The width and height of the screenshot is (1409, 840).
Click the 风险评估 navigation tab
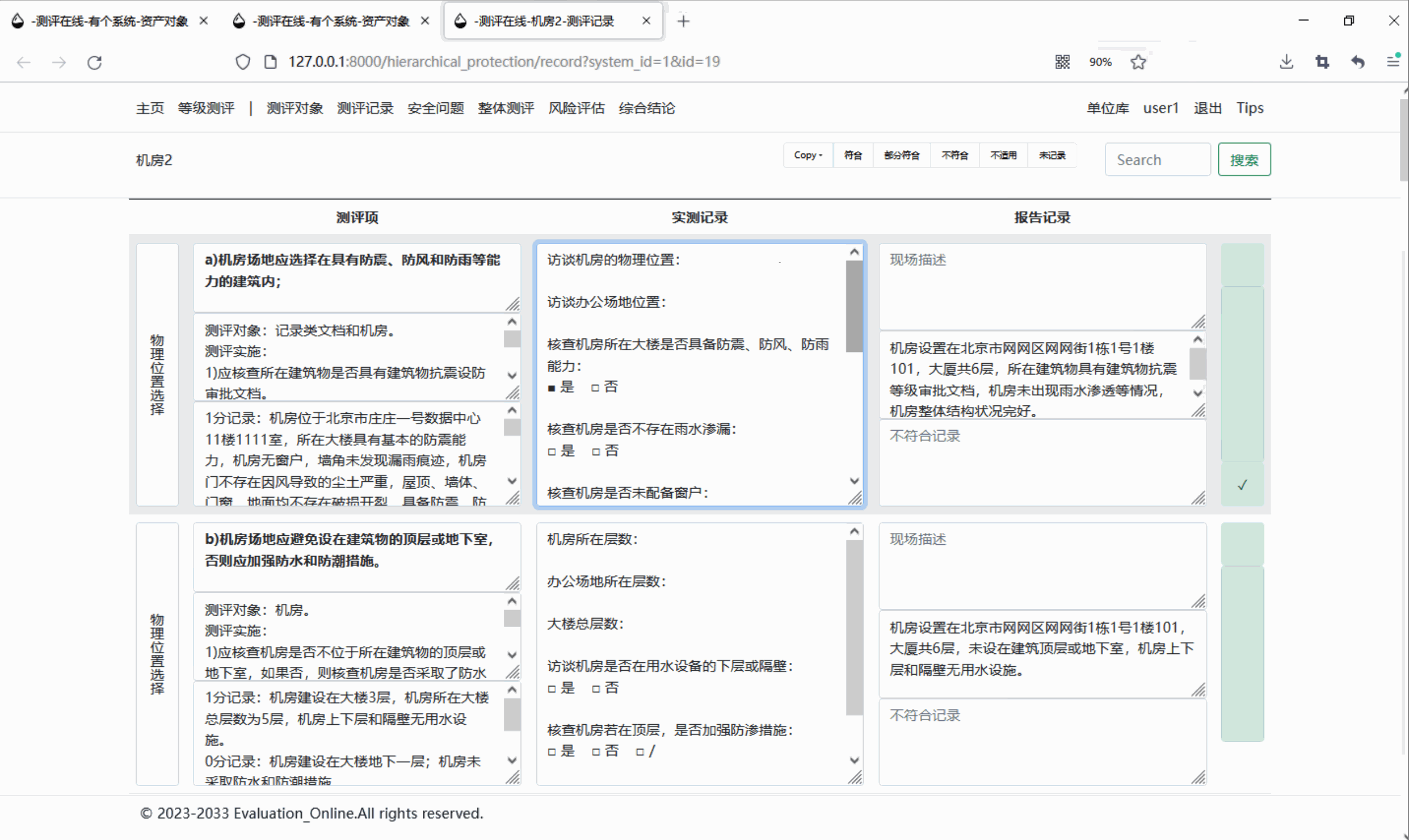(x=579, y=108)
